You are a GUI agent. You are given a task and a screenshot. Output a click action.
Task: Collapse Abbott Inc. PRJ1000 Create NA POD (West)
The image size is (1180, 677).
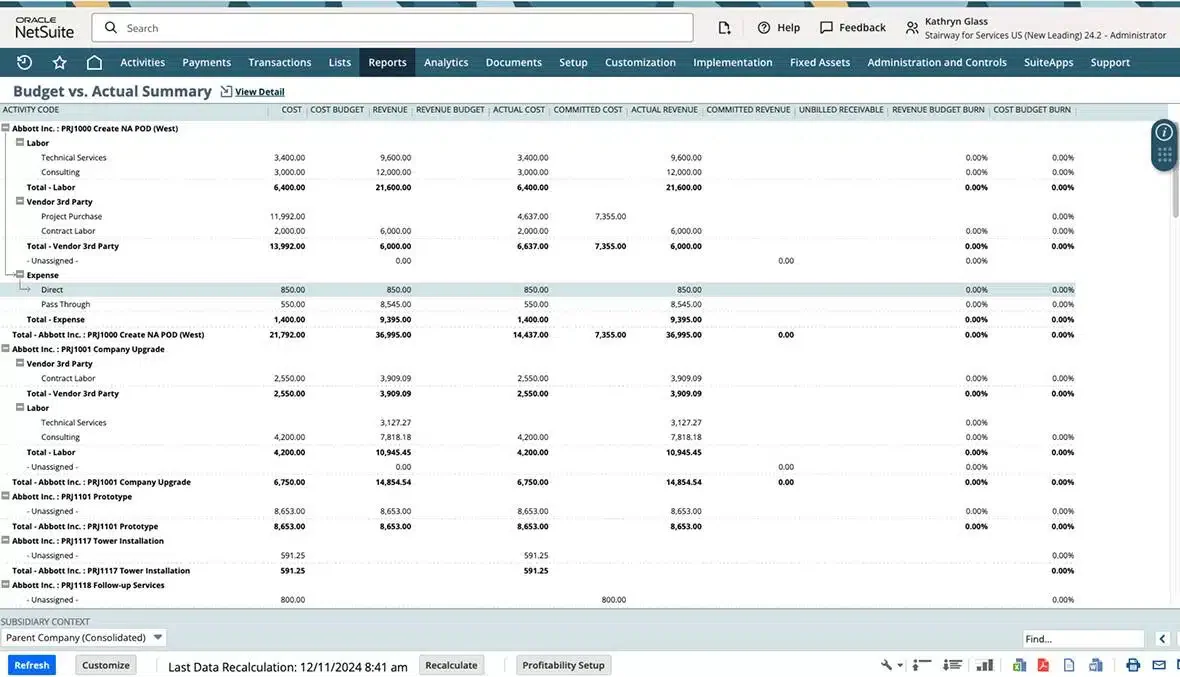click(5, 128)
